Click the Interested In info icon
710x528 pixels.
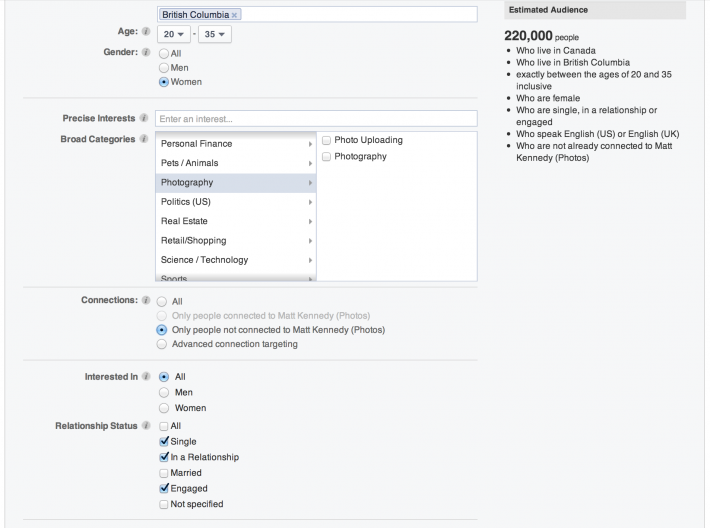pos(146,376)
